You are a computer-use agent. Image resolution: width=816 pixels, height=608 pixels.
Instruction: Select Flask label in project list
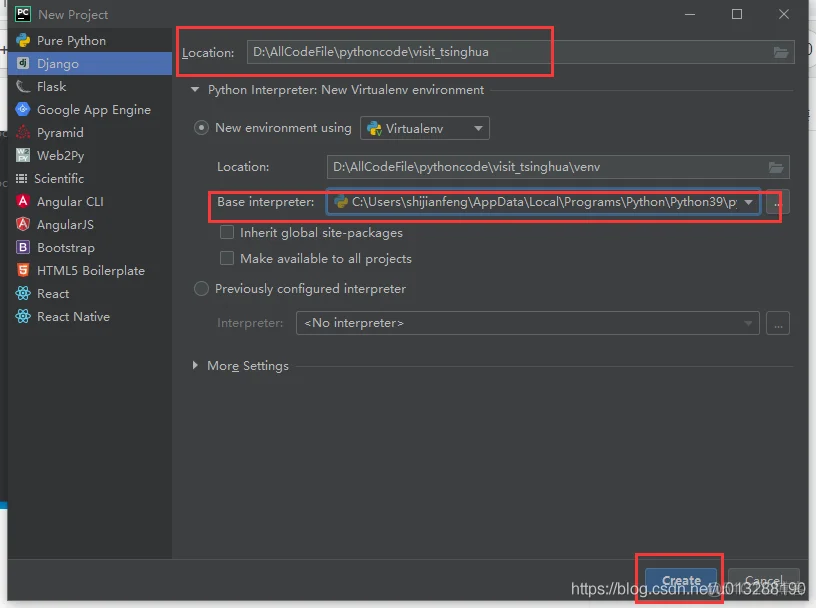point(52,86)
